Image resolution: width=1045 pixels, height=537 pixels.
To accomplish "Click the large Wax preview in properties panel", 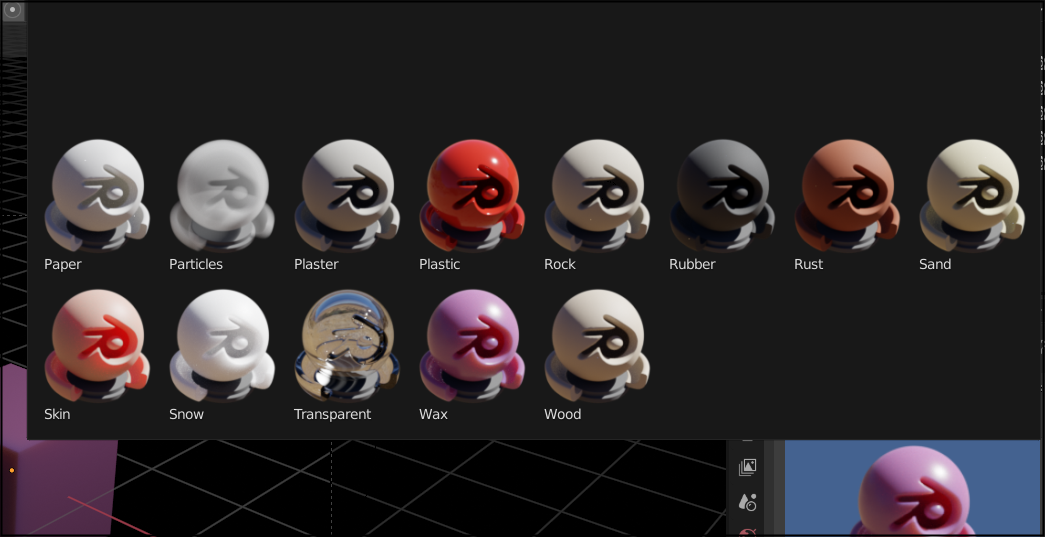I will [x=912, y=490].
